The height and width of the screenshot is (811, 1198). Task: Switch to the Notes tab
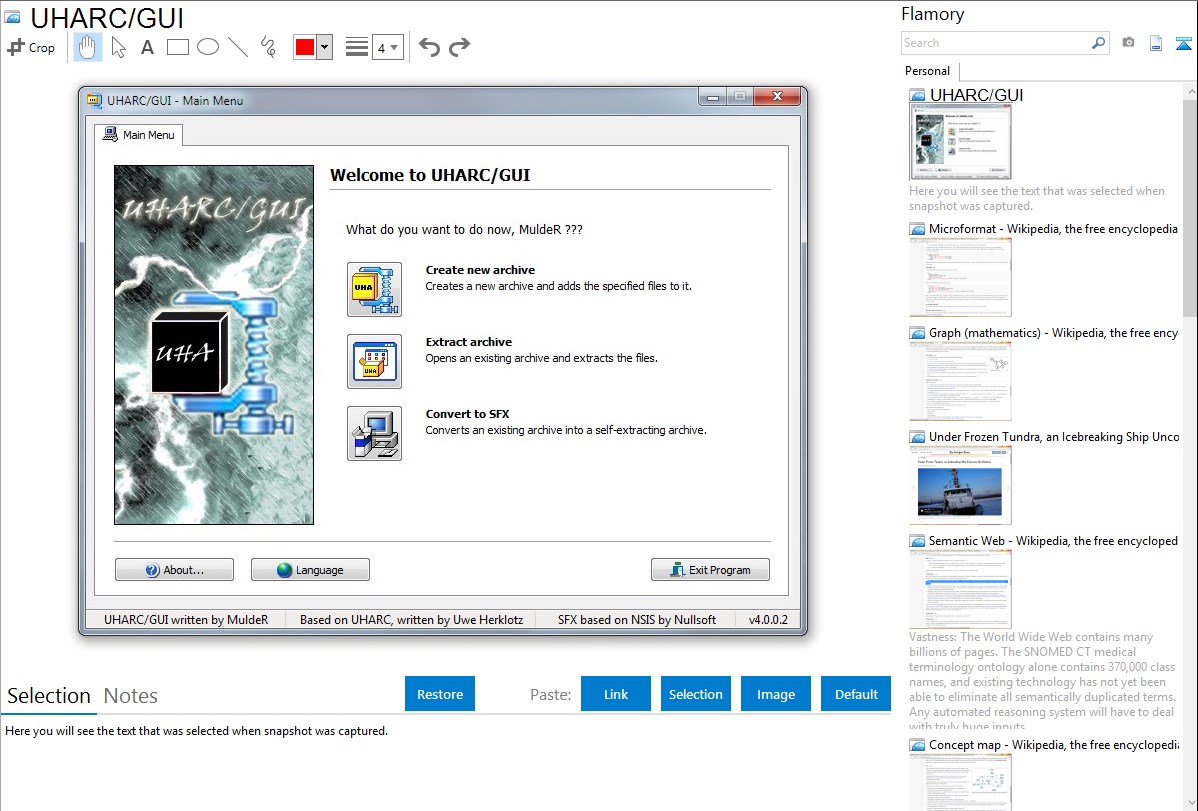(x=131, y=696)
